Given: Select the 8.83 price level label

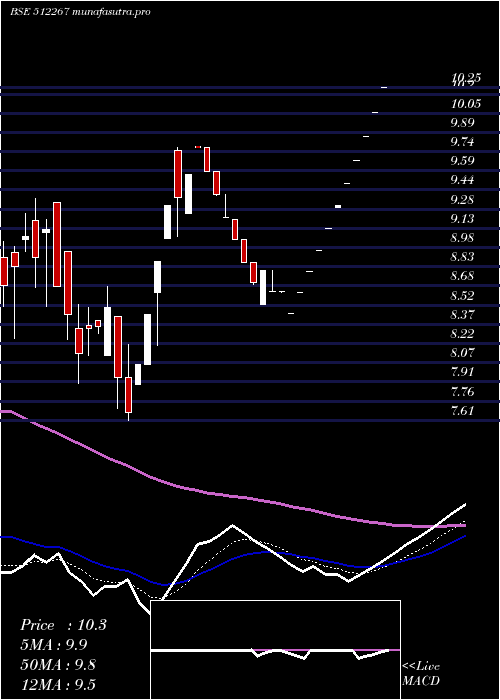Looking at the screenshot, I should (x=462, y=257).
